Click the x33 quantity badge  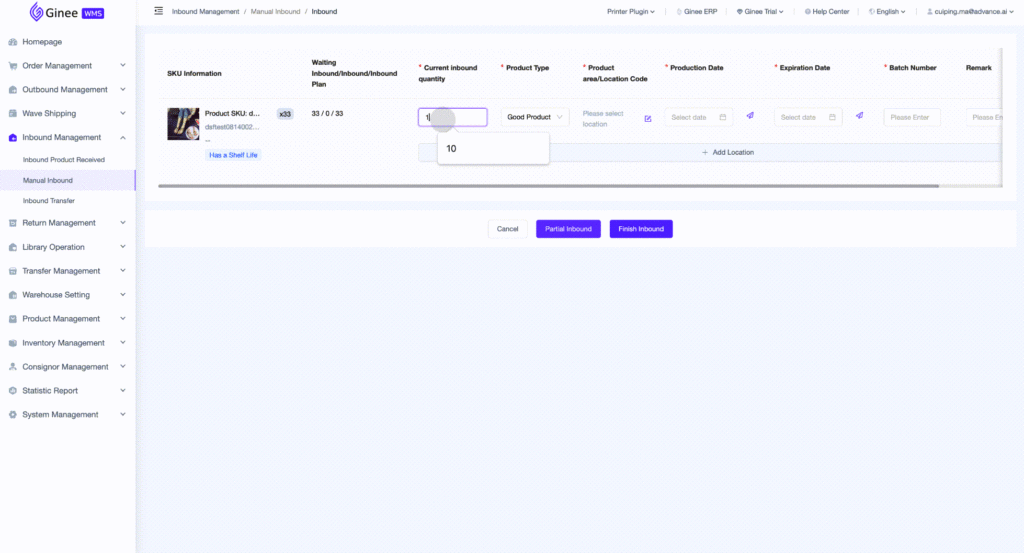(285, 114)
